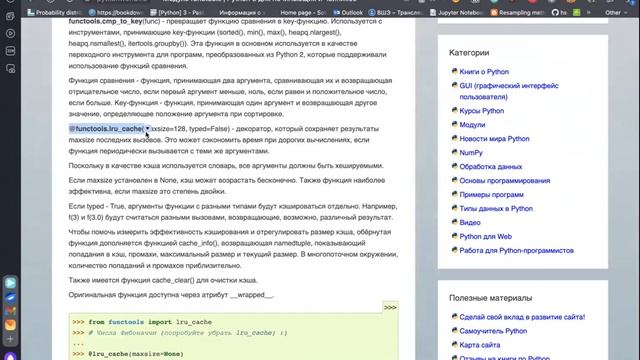Open the Курсы Python category
Viewport: 640px width, 360px height.
point(482,111)
